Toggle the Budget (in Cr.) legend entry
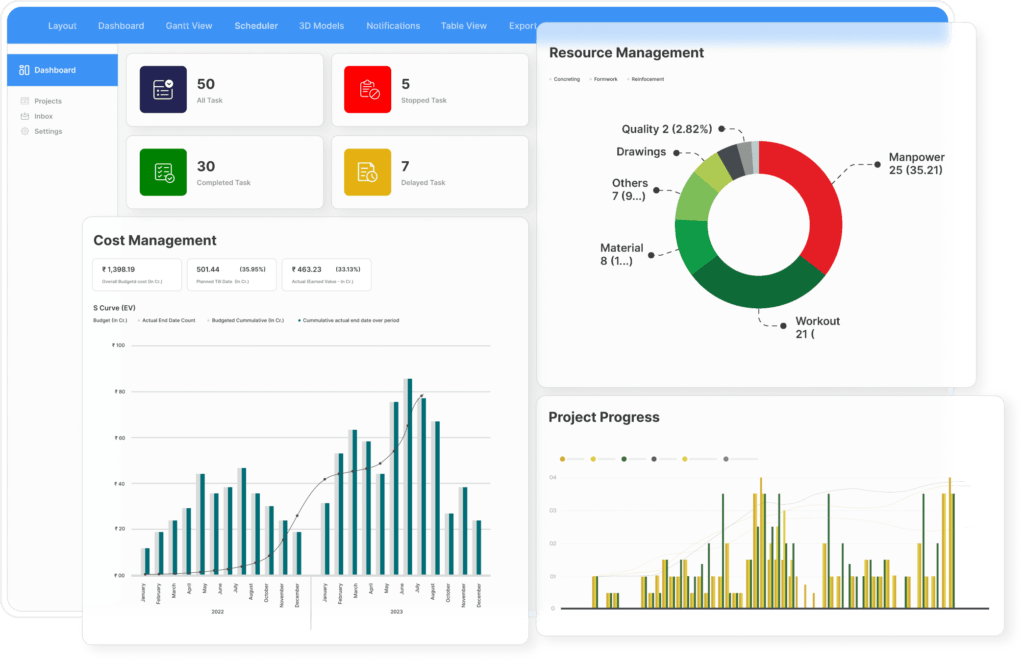The height and width of the screenshot is (662, 1024). [x=110, y=321]
